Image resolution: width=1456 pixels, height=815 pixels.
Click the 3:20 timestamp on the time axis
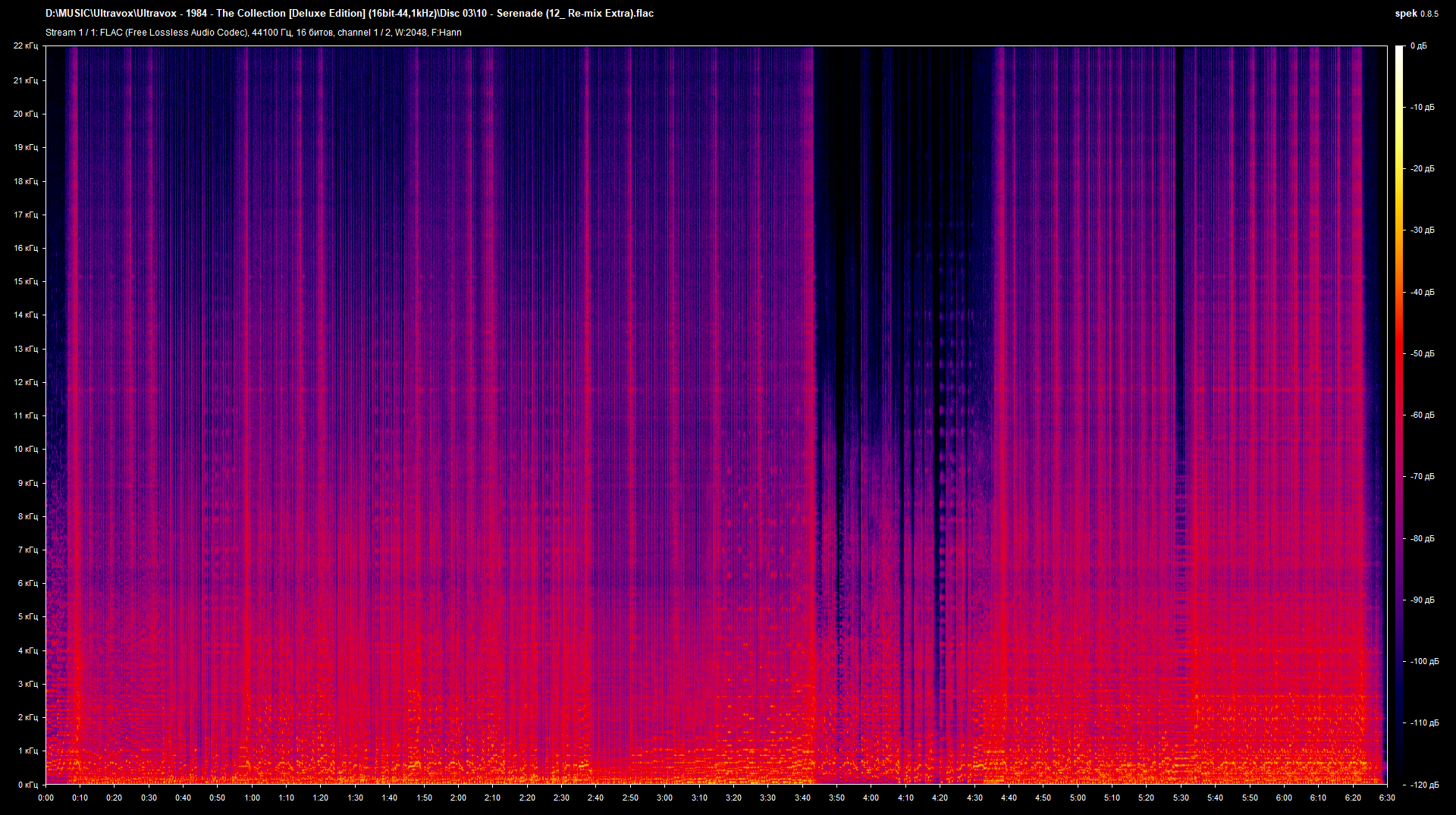[734, 798]
